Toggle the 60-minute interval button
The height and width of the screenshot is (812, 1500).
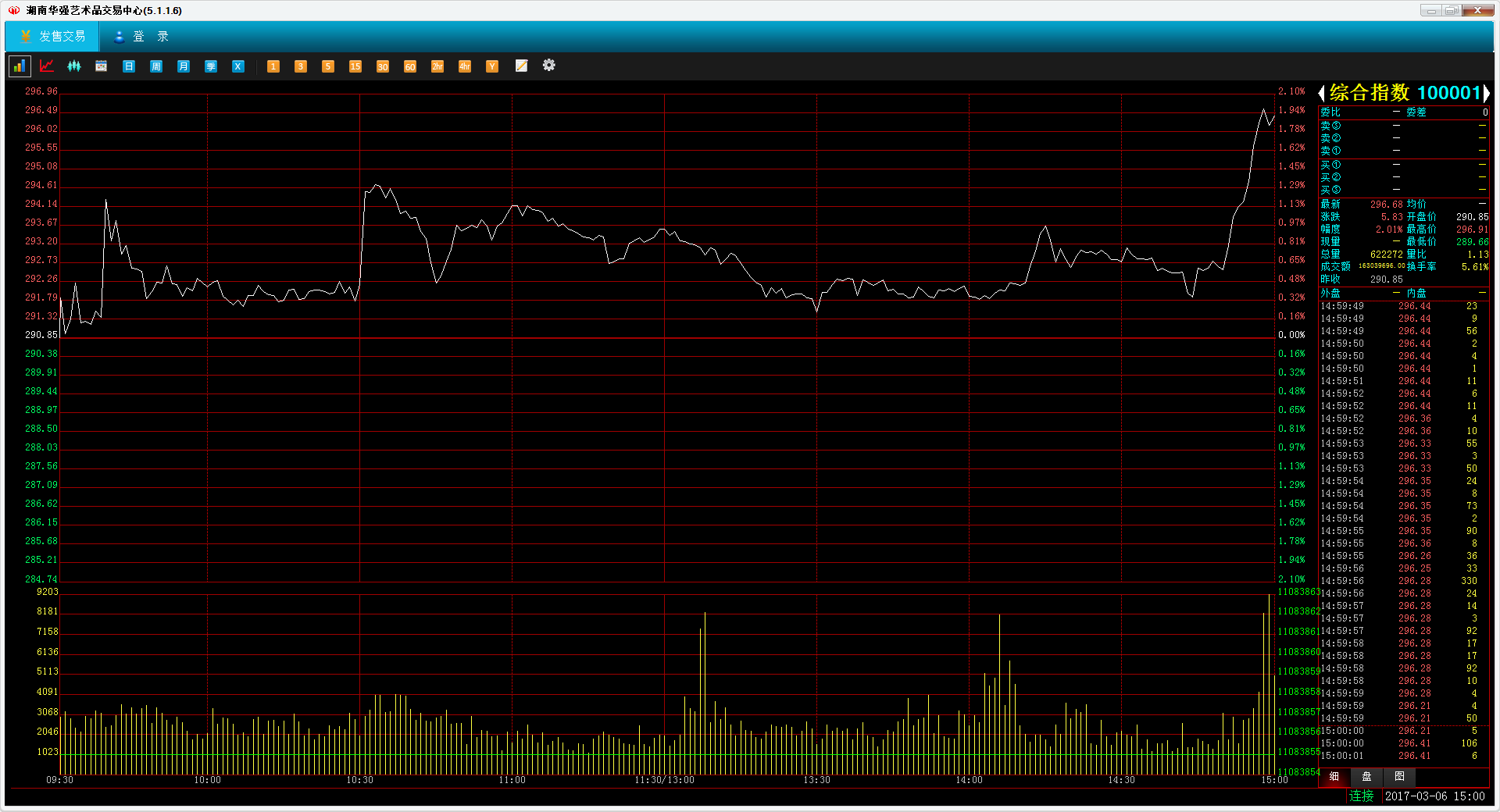[410, 66]
